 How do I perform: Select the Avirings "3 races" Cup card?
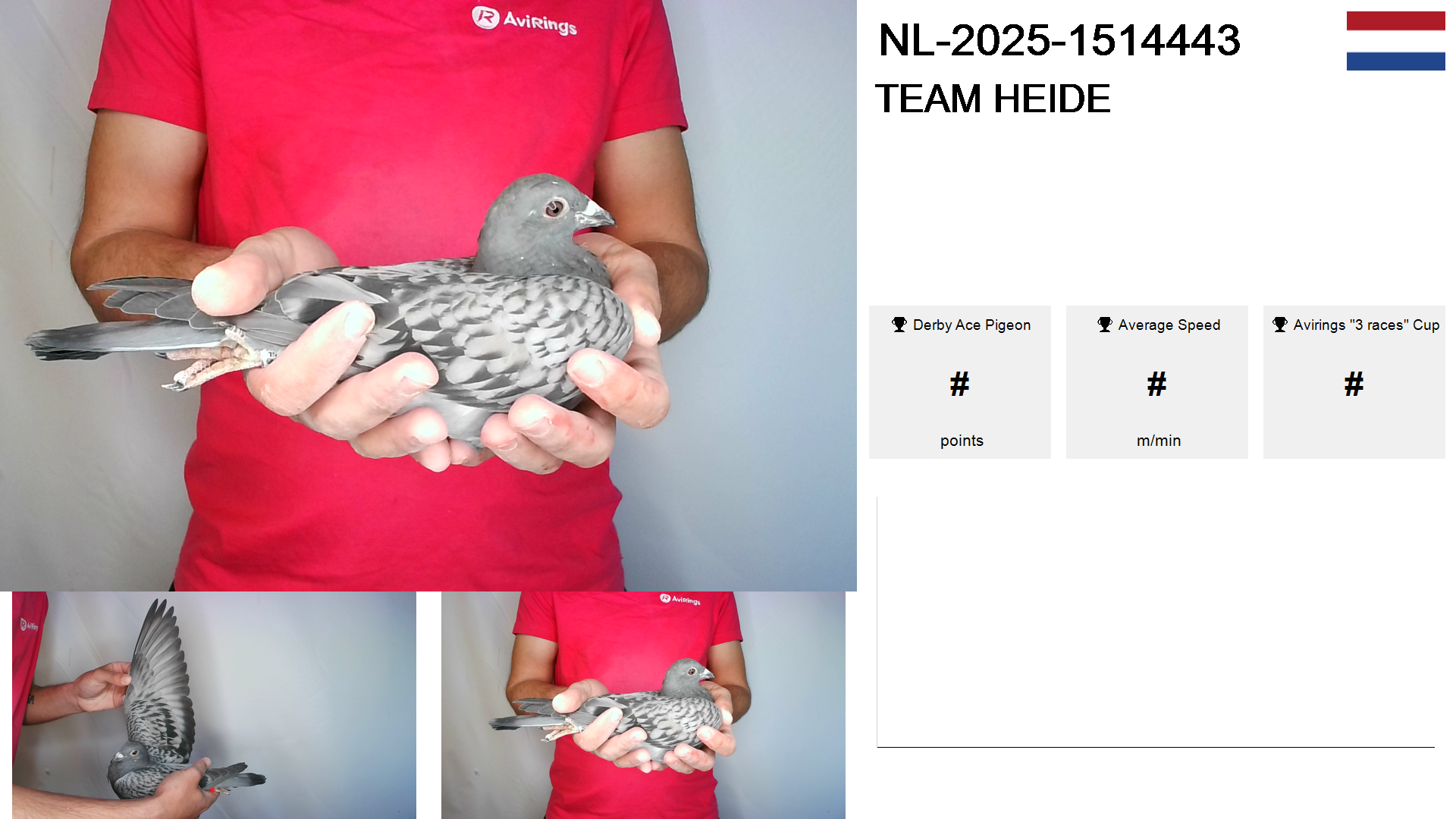(x=1354, y=382)
